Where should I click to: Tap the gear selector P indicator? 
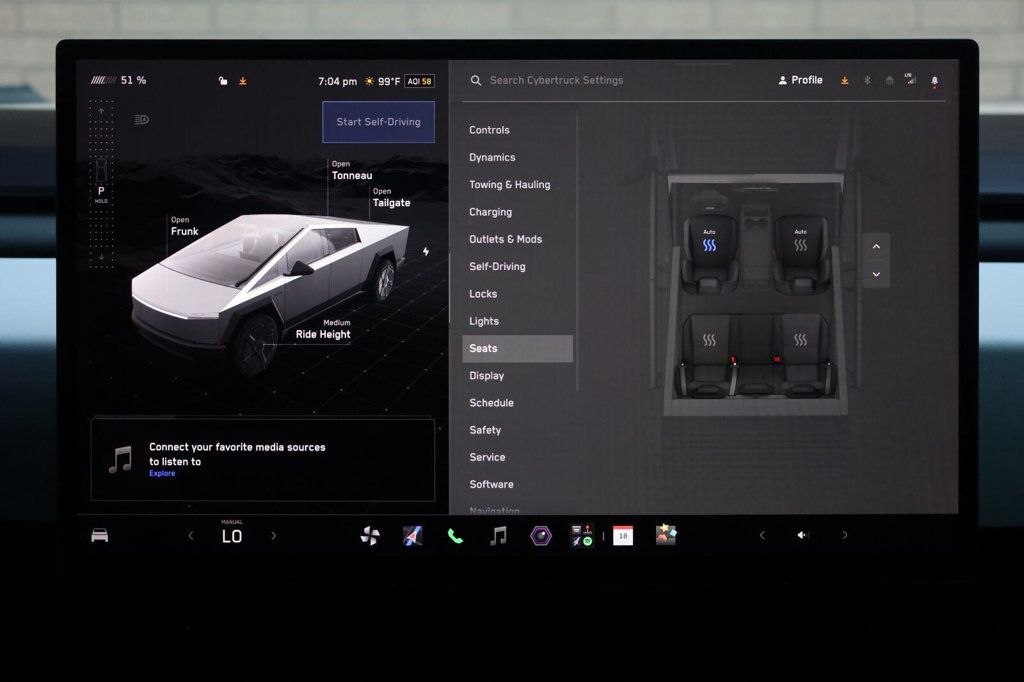101,191
